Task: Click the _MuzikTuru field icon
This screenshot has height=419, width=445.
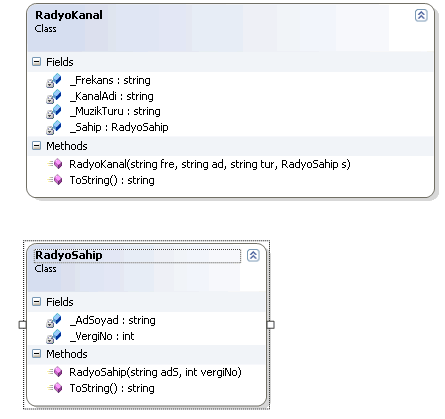Action: coord(54,112)
